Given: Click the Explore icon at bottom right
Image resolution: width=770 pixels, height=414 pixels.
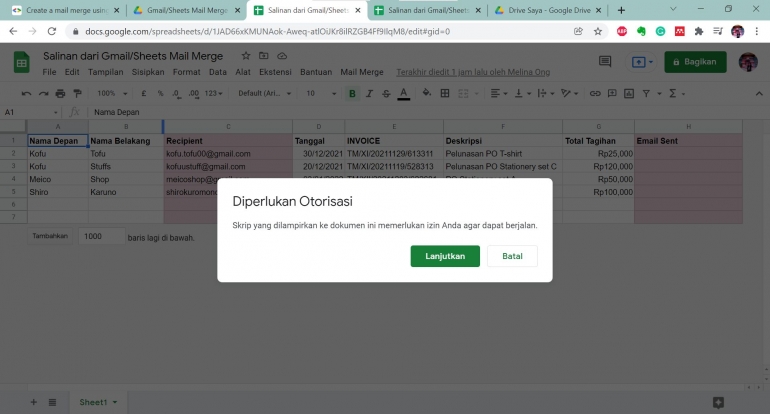Looking at the screenshot, I should pos(718,403).
